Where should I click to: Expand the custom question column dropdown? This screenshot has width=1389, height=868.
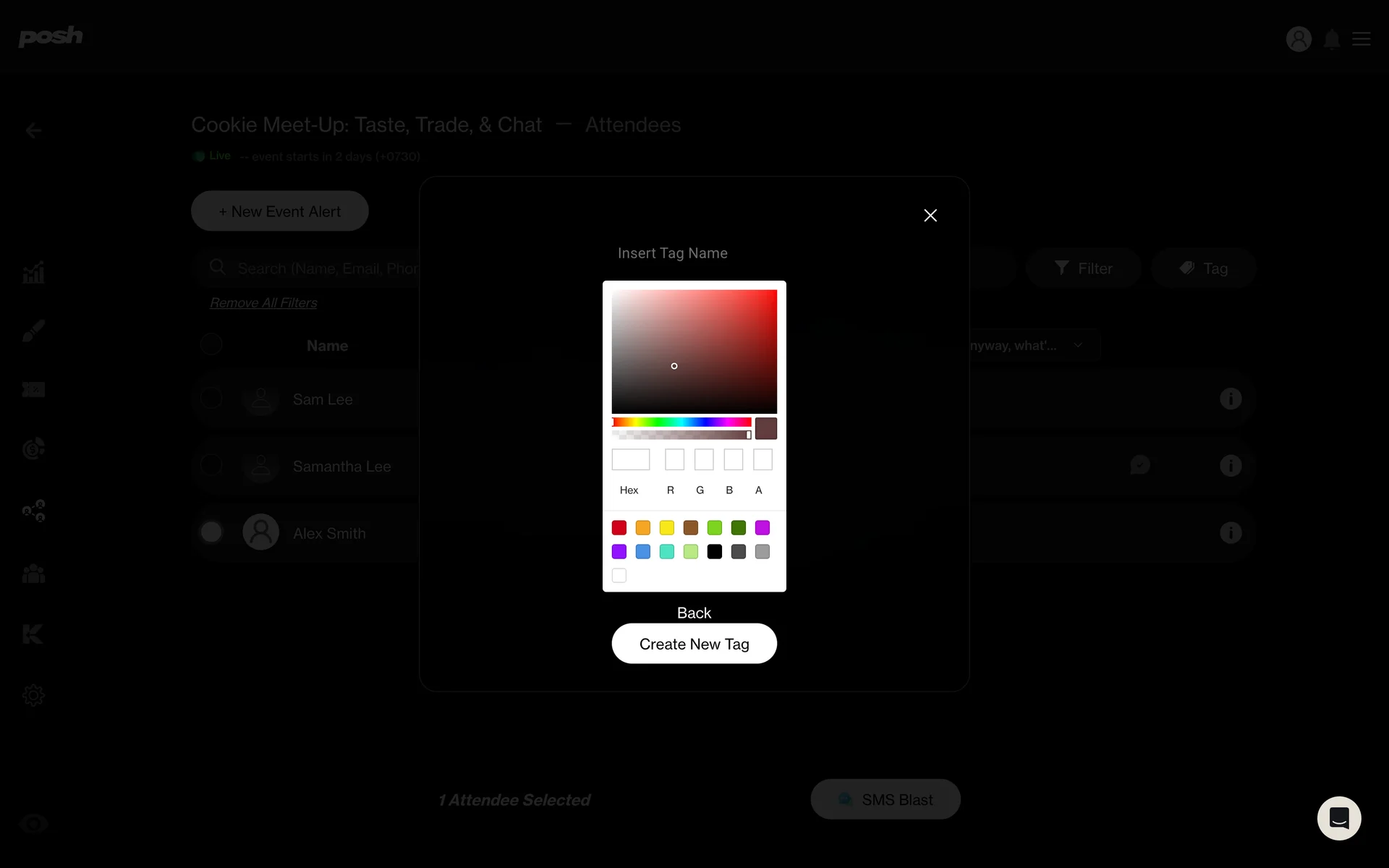(1078, 345)
